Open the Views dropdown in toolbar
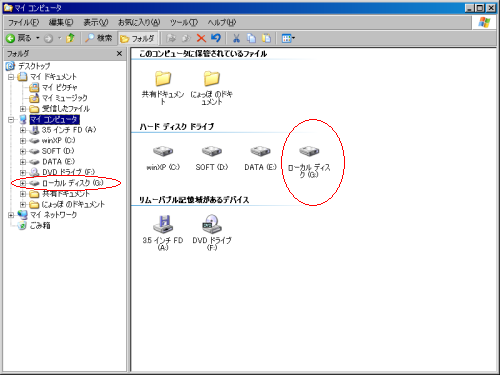Screen dimensions: 500x375 [288, 38]
